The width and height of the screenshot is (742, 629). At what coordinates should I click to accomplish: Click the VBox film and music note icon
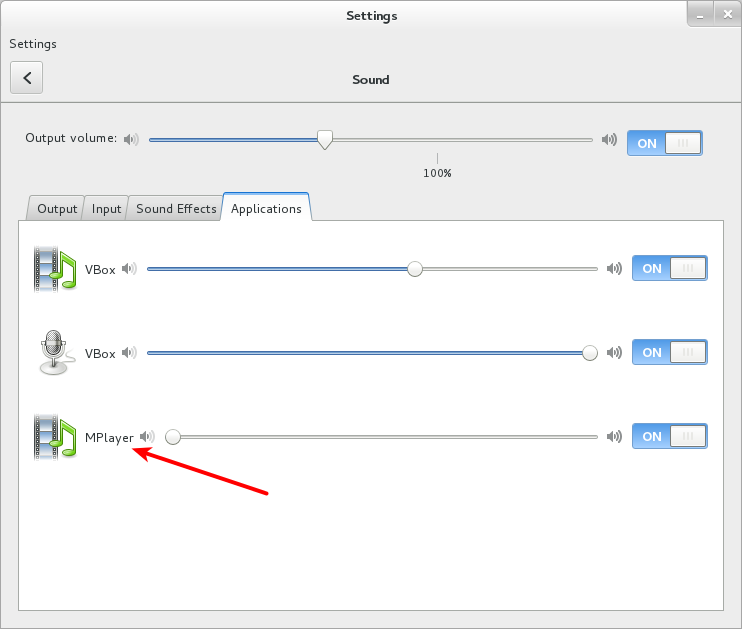pos(55,269)
